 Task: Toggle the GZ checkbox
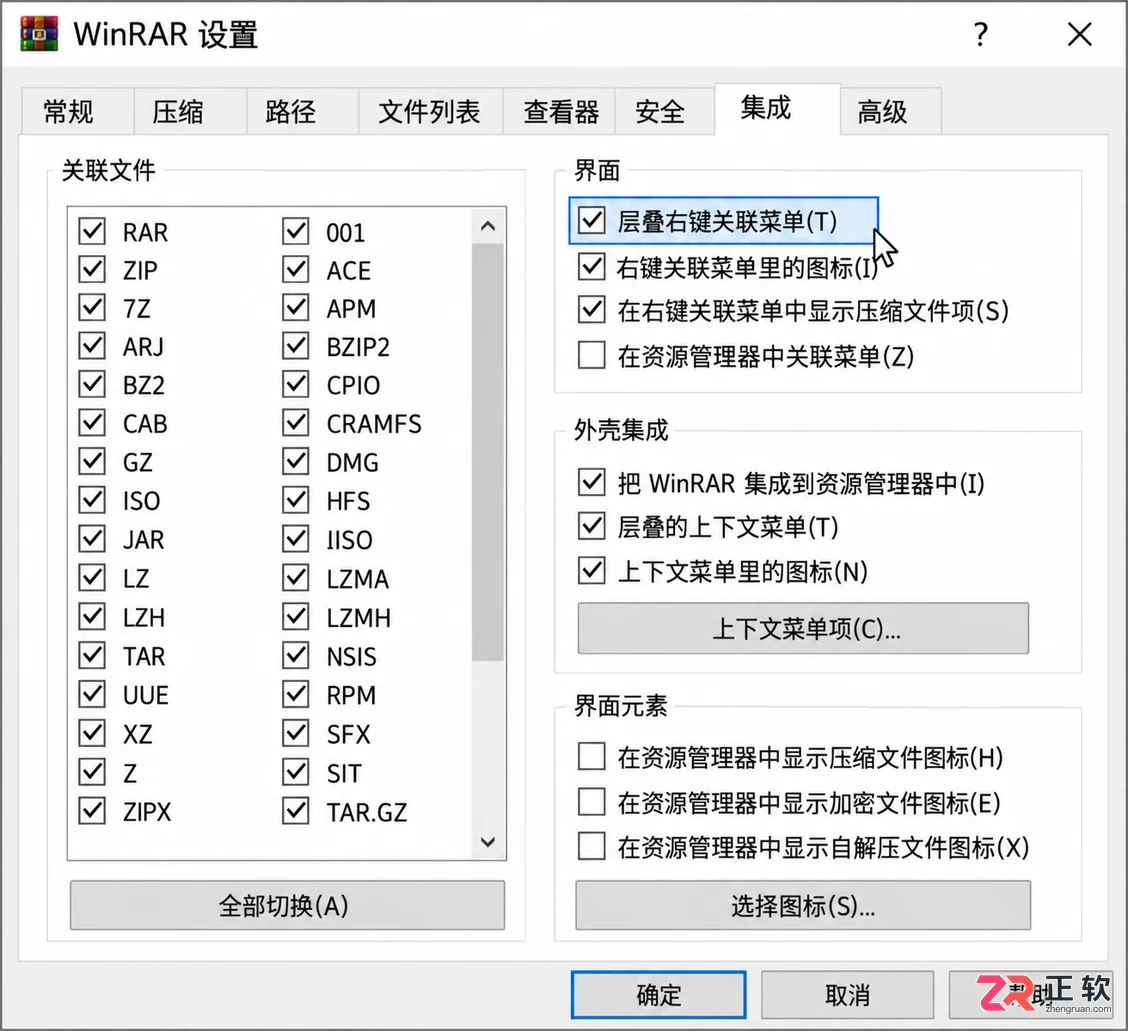[92, 462]
